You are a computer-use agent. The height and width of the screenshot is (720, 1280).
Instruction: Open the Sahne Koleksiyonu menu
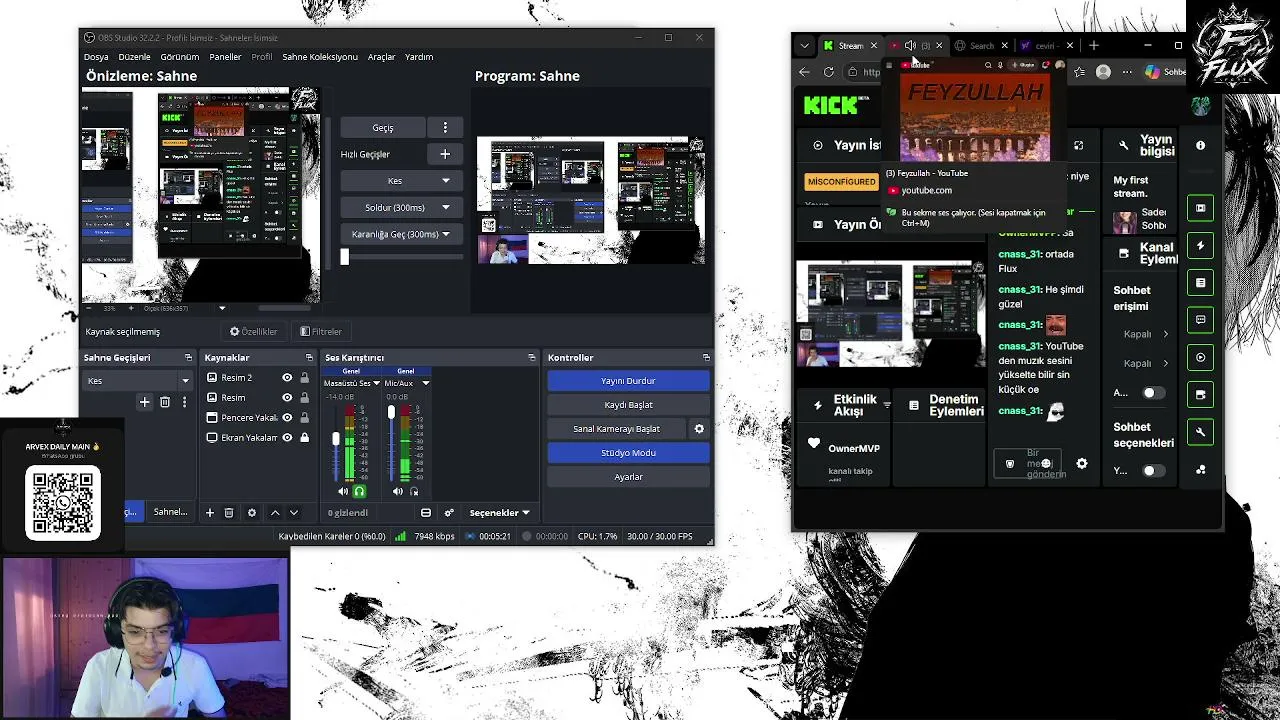pyautogui.click(x=320, y=57)
